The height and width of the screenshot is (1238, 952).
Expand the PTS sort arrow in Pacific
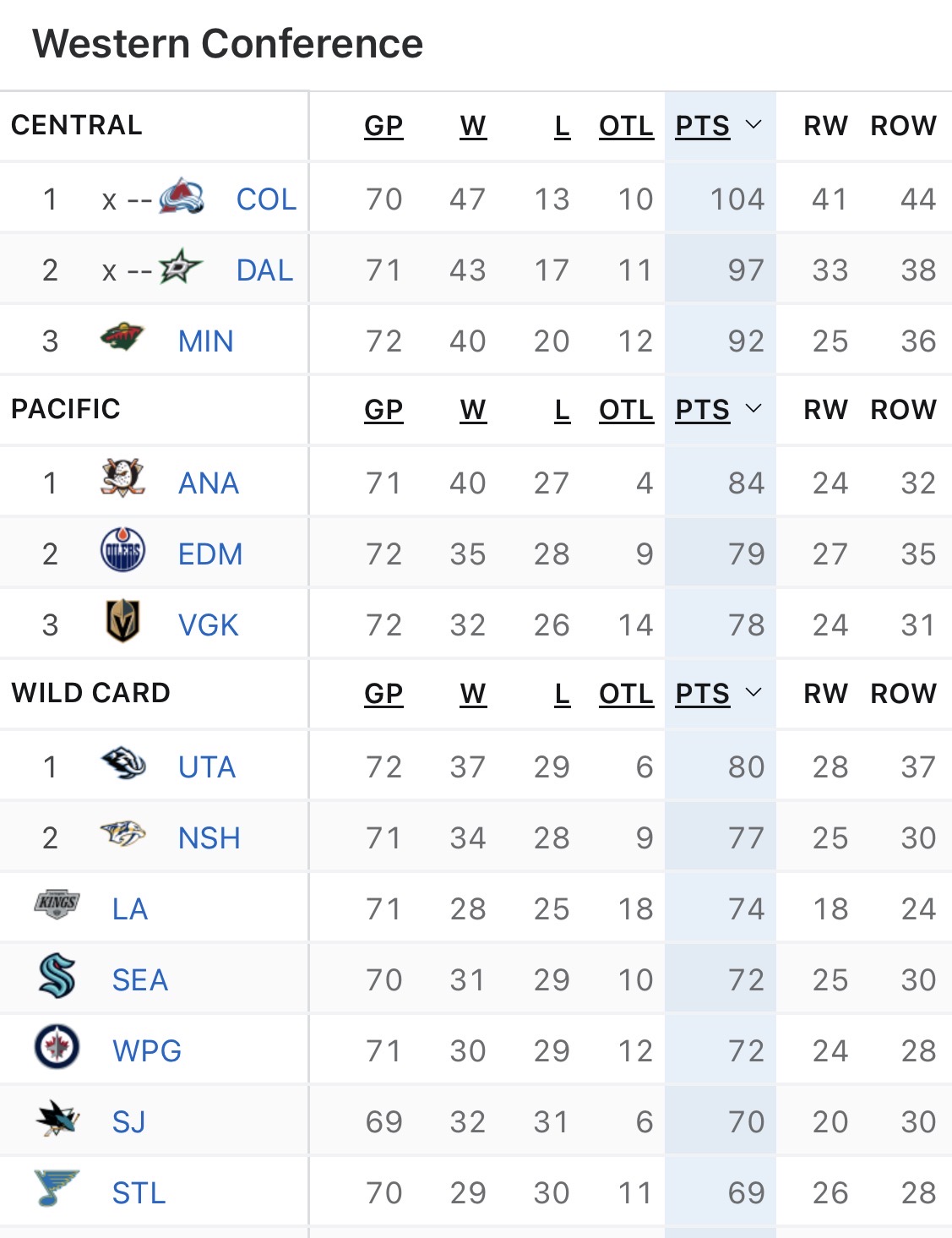[x=753, y=409]
